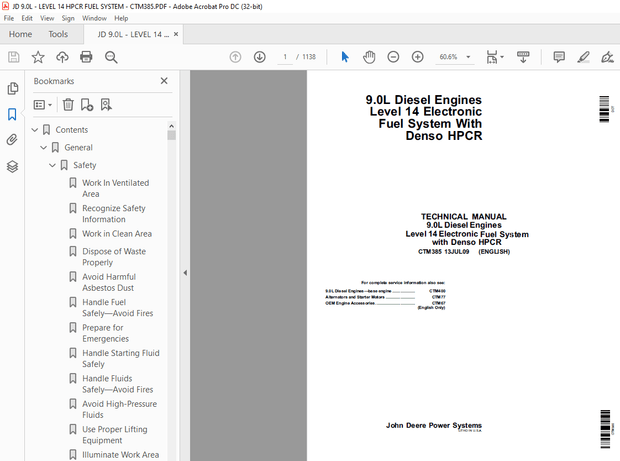Close the JD 9.0L document tab

tap(176, 34)
